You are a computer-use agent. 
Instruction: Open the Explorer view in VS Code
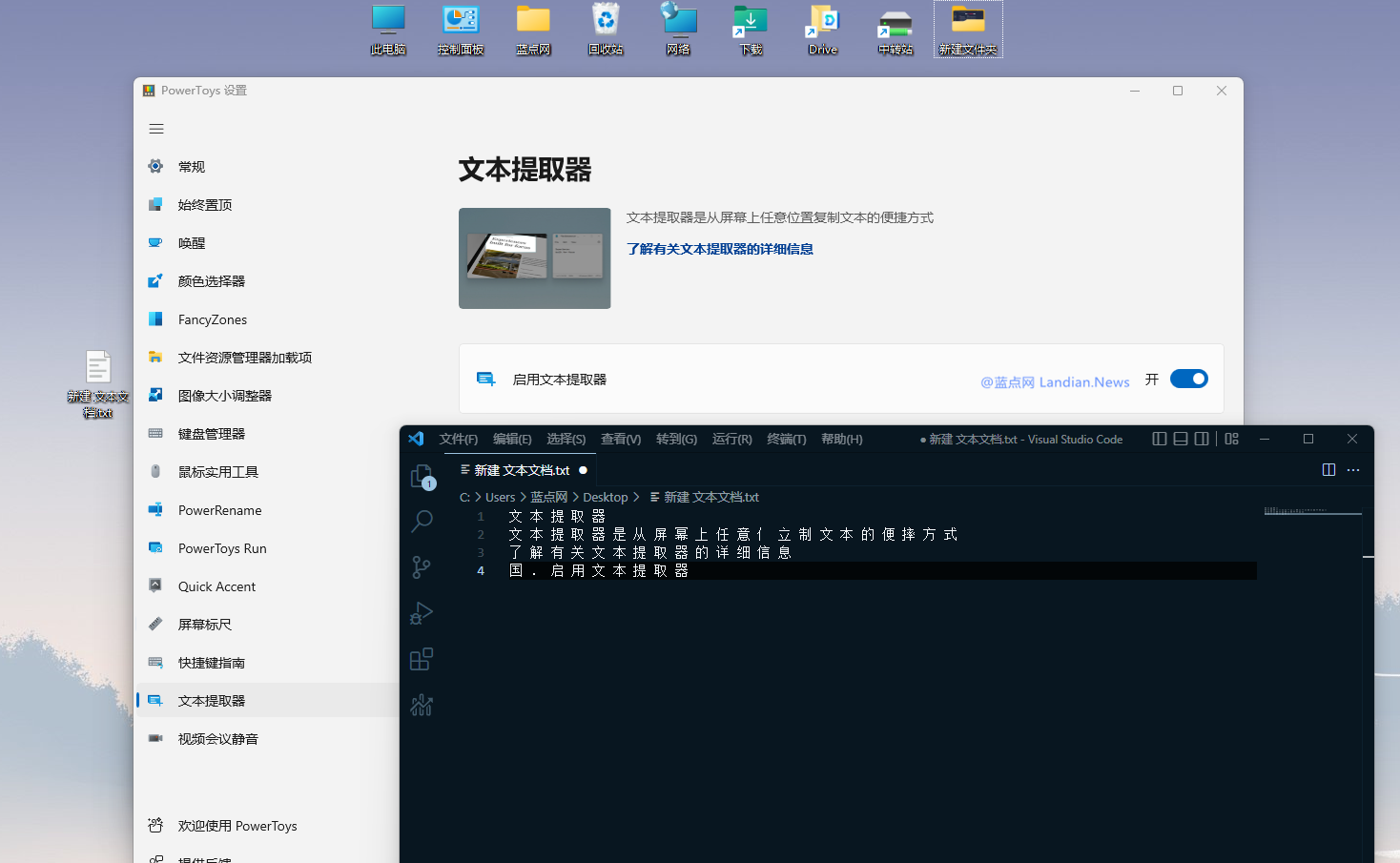click(422, 476)
